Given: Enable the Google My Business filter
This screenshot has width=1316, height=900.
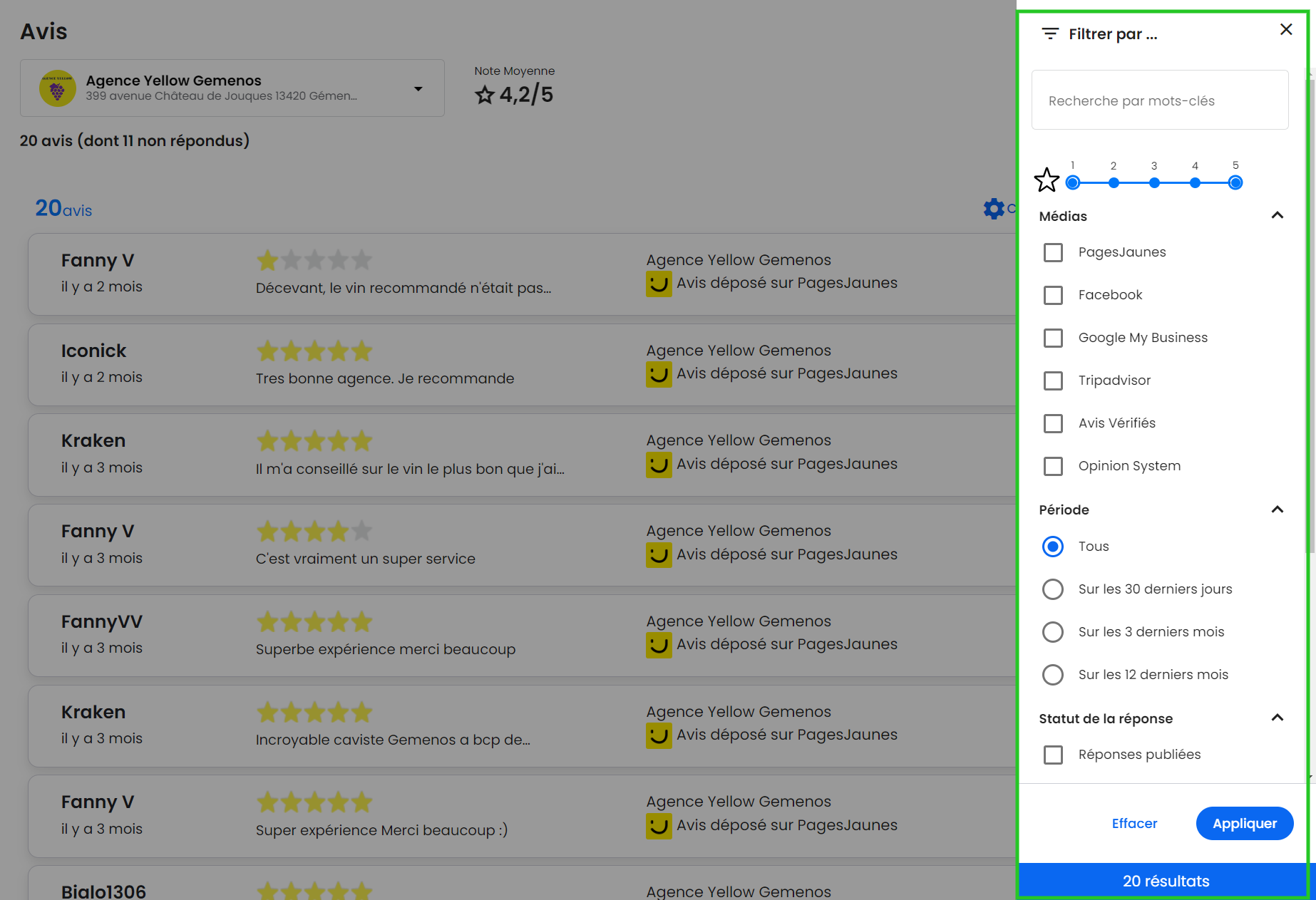Looking at the screenshot, I should pos(1053,338).
